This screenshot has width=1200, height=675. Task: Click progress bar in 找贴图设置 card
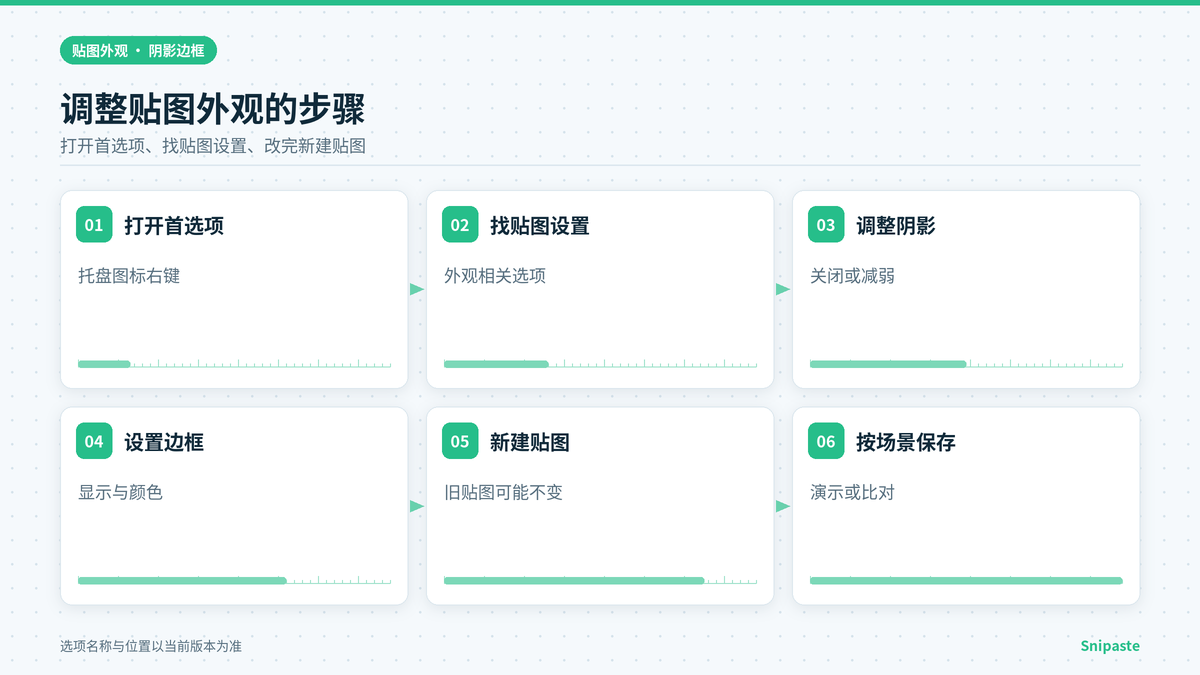(600, 364)
